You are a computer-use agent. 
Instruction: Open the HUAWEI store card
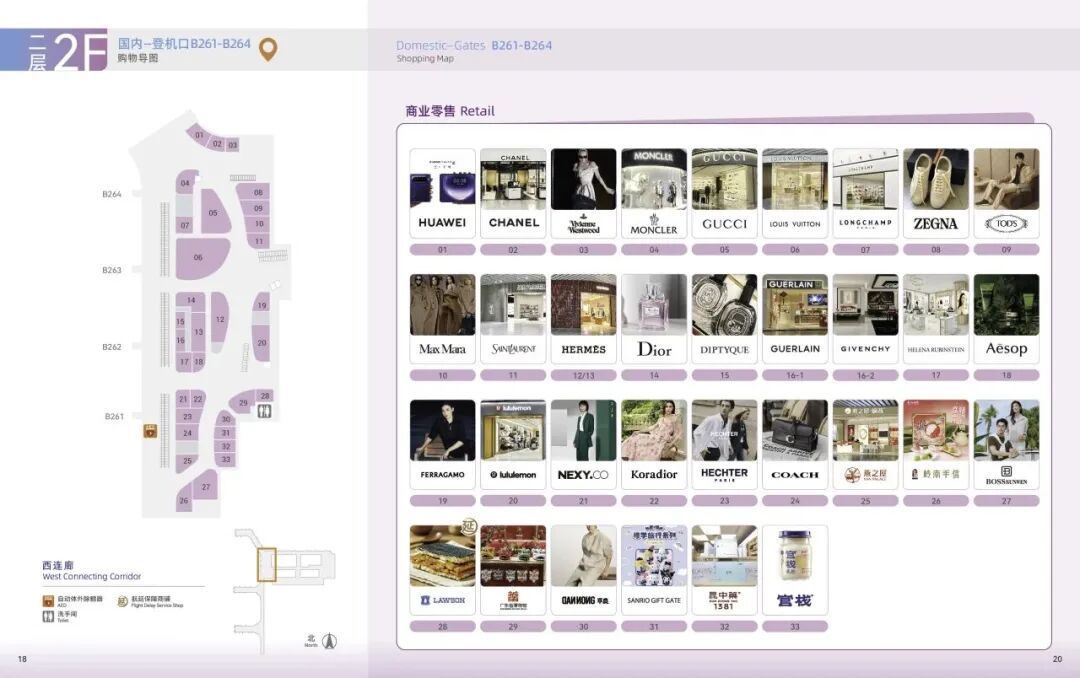tap(442, 193)
